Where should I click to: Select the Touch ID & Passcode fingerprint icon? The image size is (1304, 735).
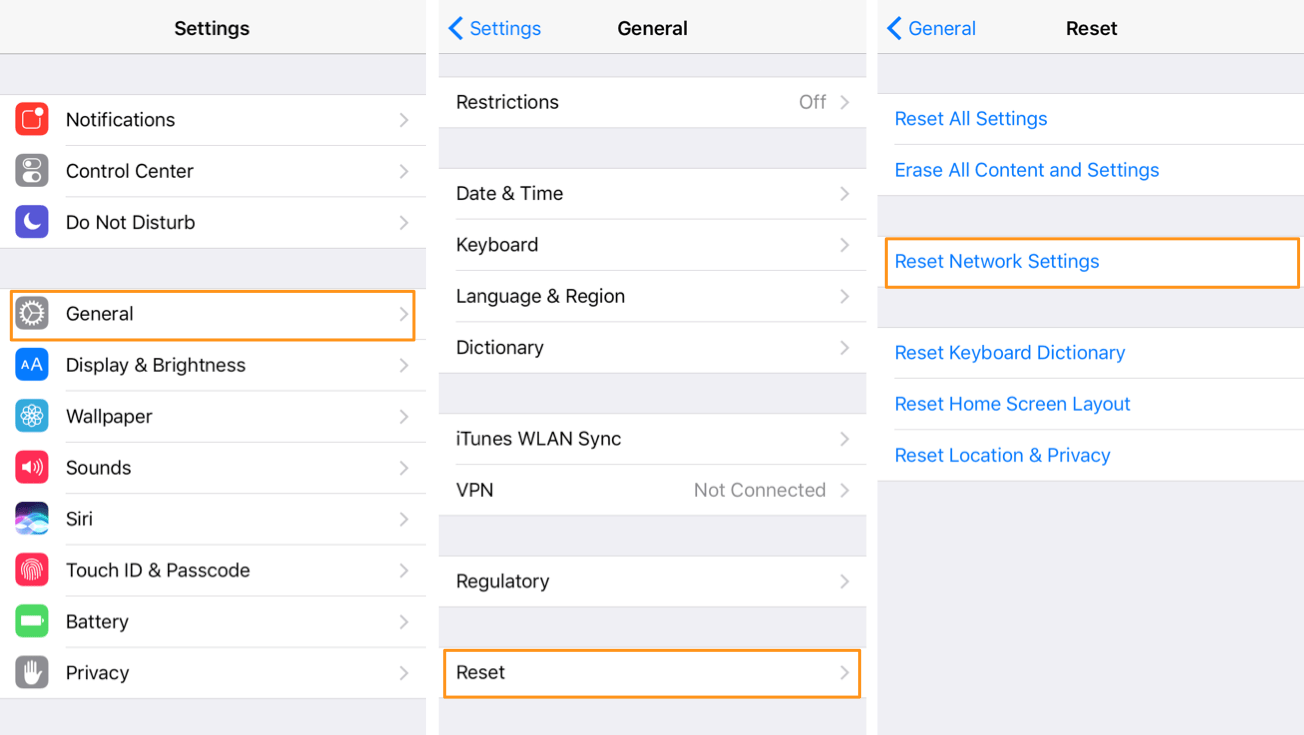point(31,570)
